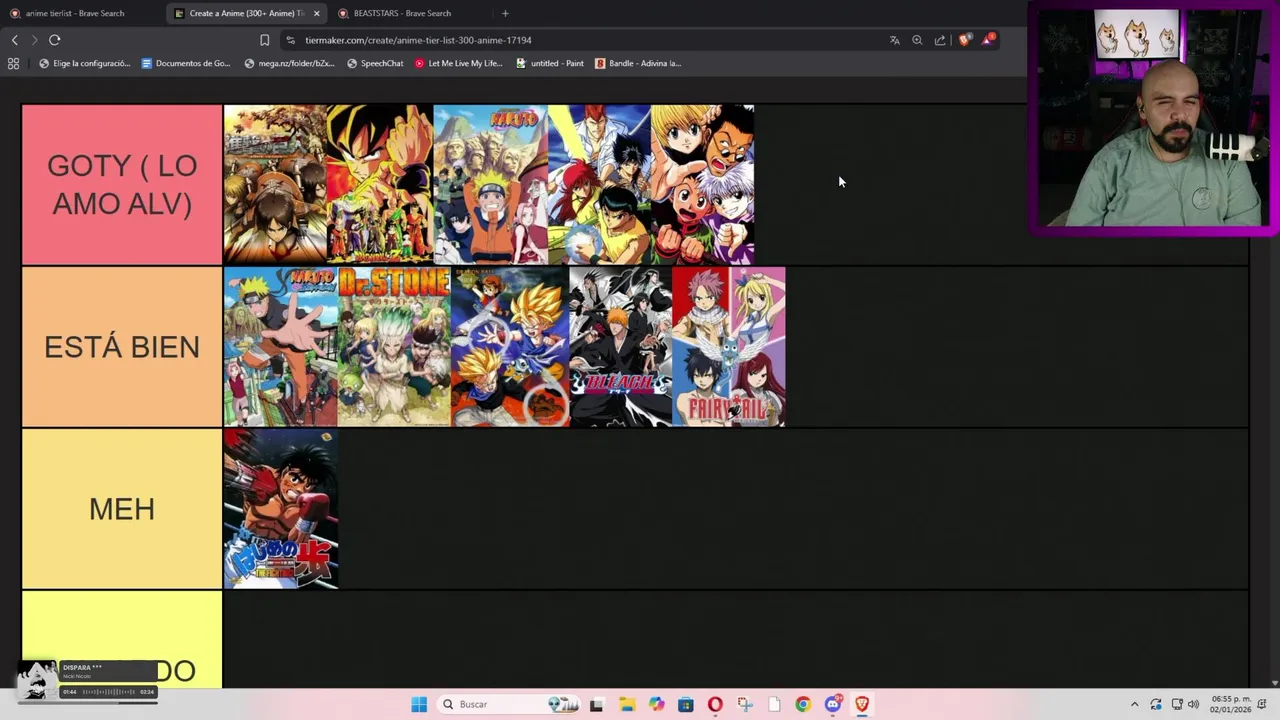Open the Brave Rewards triangle icon
The image size is (1280, 720).
(x=988, y=39)
